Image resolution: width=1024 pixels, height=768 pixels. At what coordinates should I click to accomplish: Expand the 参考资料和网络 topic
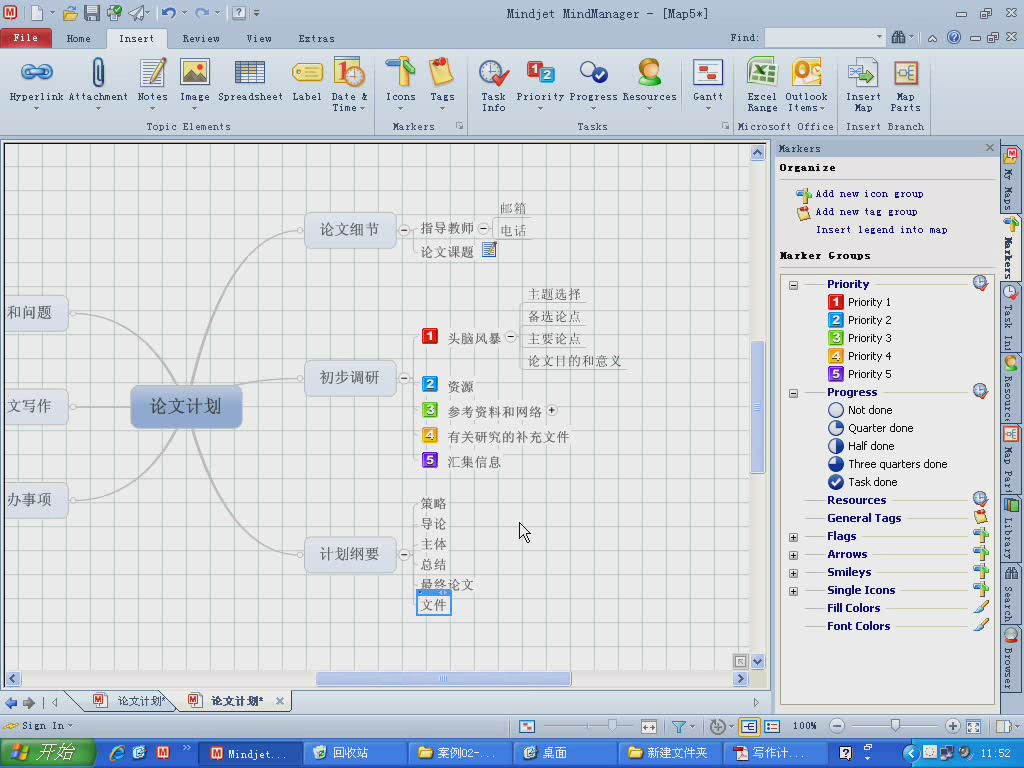552,410
